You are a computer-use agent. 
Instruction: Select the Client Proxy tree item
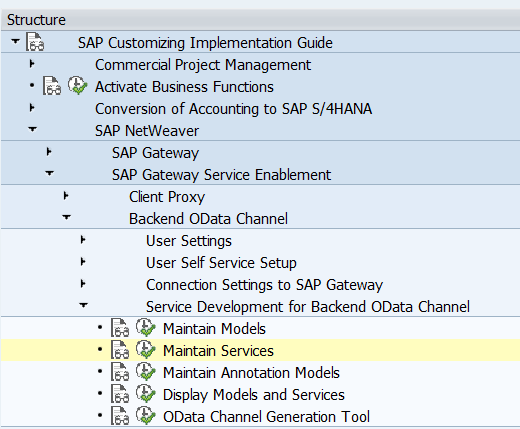point(167,197)
